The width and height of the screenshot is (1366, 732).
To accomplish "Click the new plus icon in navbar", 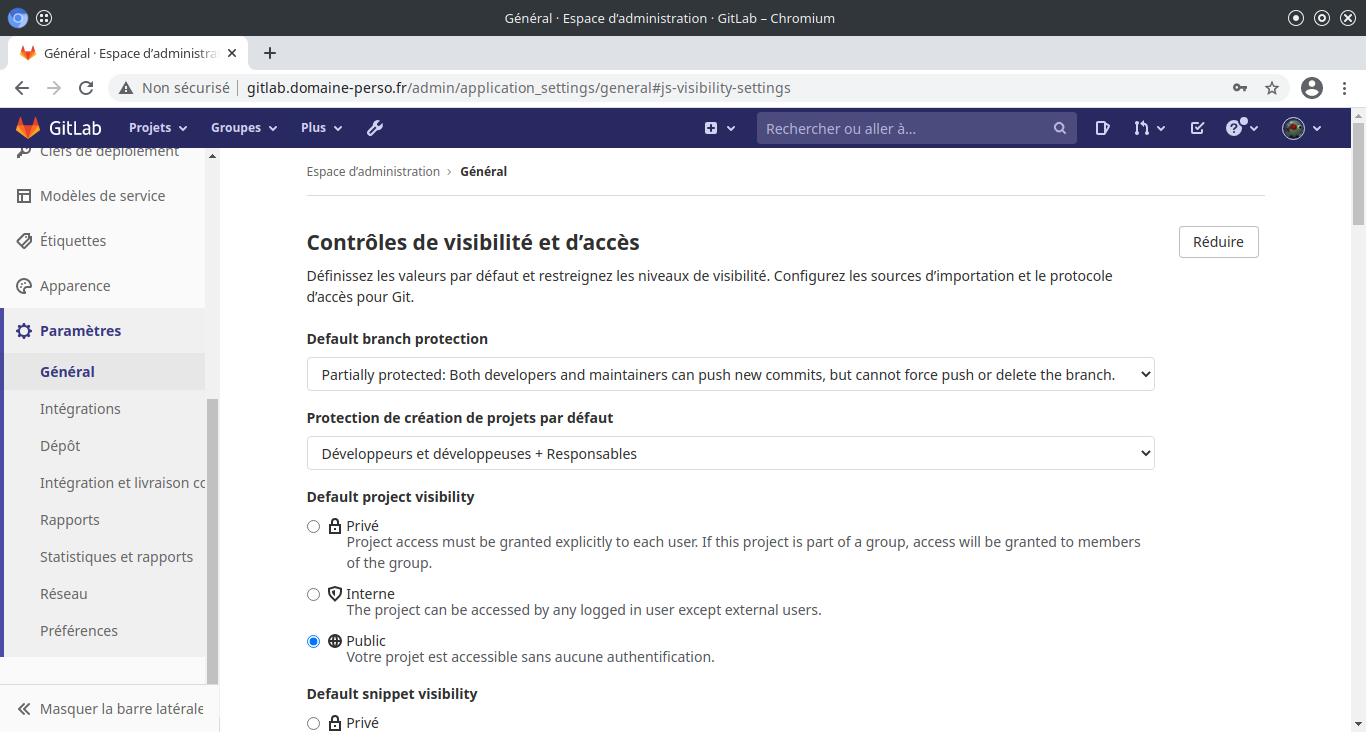I will tap(719, 128).
